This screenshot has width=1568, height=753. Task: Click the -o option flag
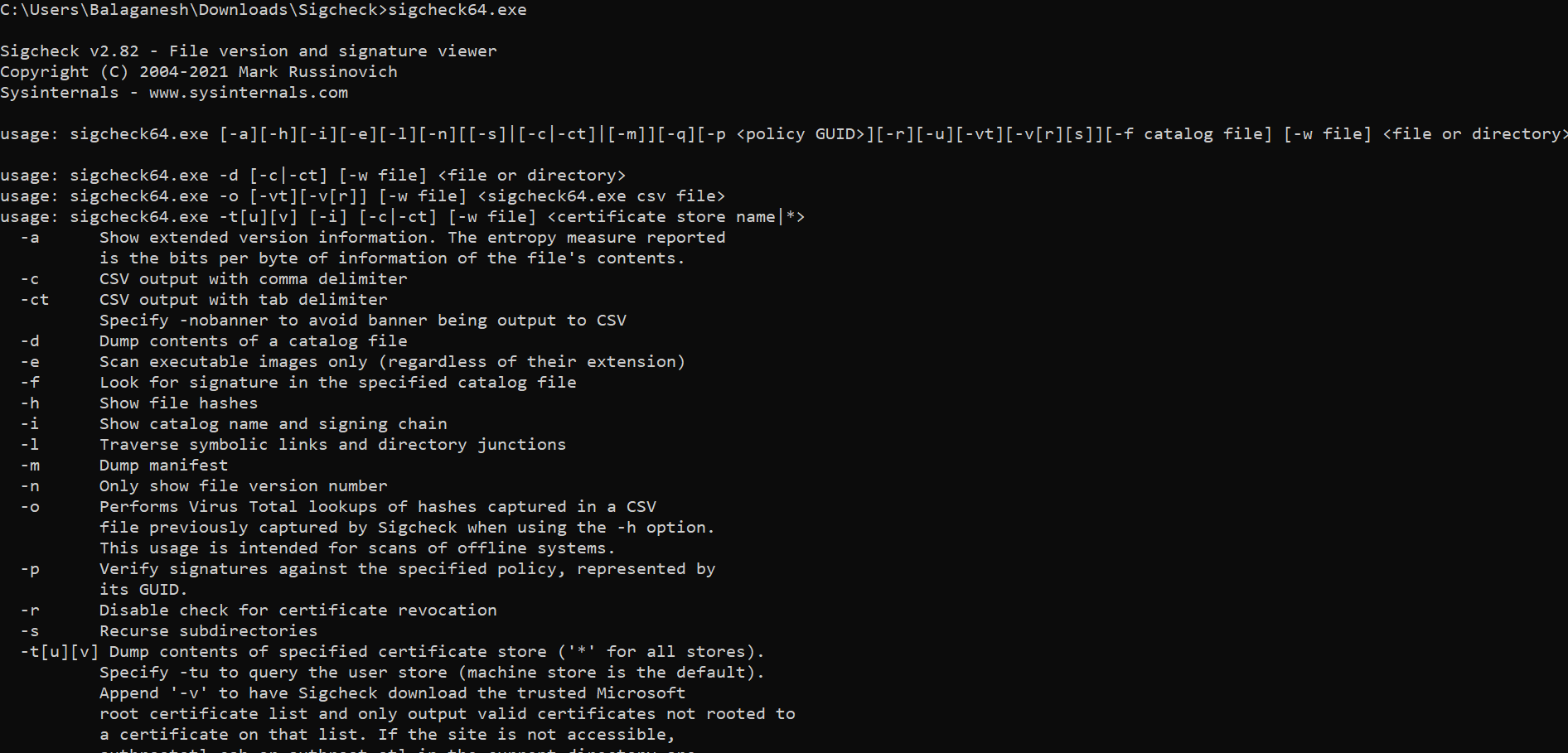pyautogui.click(x=30, y=507)
